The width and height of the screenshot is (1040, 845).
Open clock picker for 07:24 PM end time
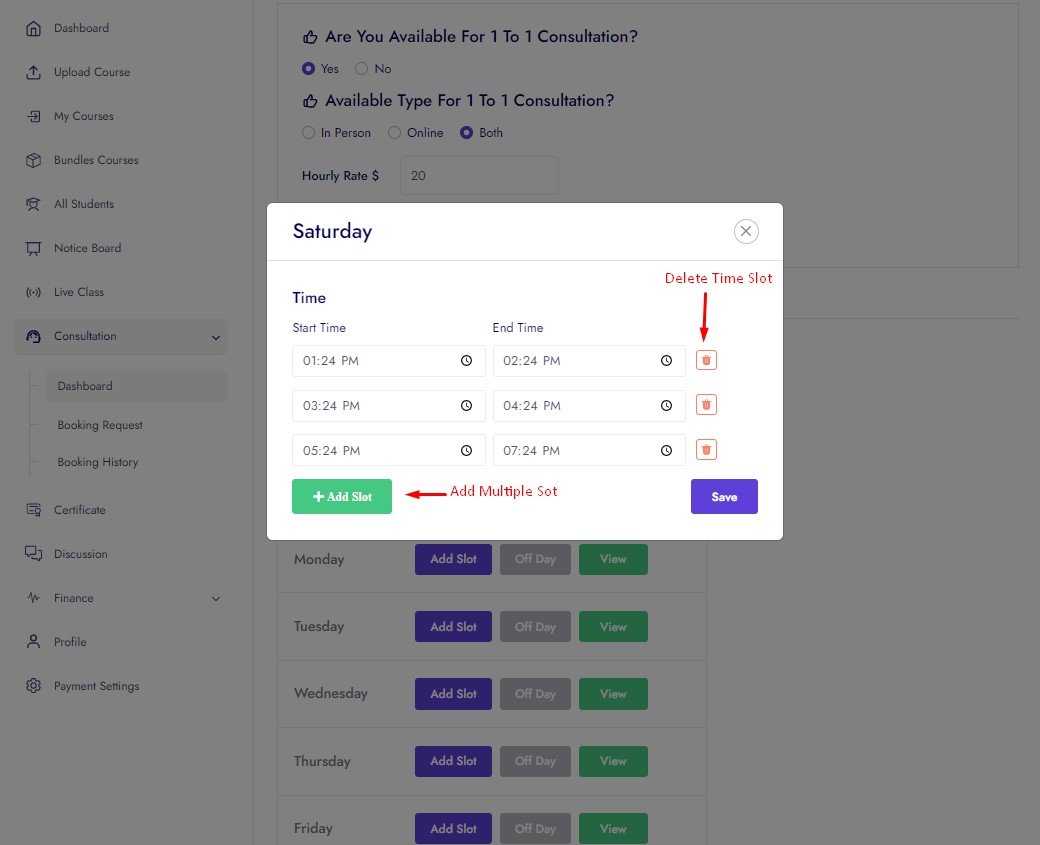coord(666,451)
